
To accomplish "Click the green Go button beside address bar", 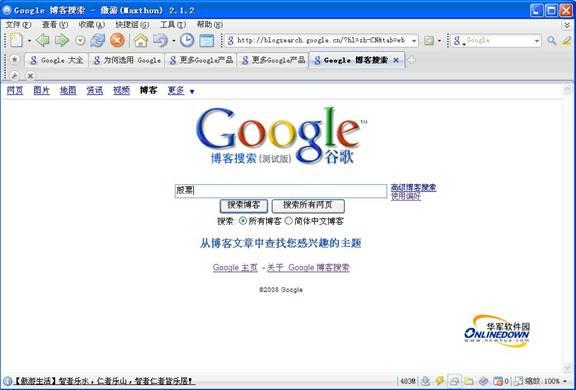I will [x=429, y=40].
